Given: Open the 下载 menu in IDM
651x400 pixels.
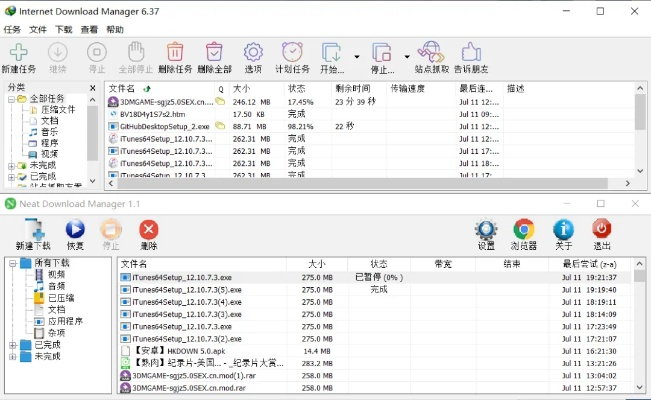Looking at the screenshot, I should 63,30.
